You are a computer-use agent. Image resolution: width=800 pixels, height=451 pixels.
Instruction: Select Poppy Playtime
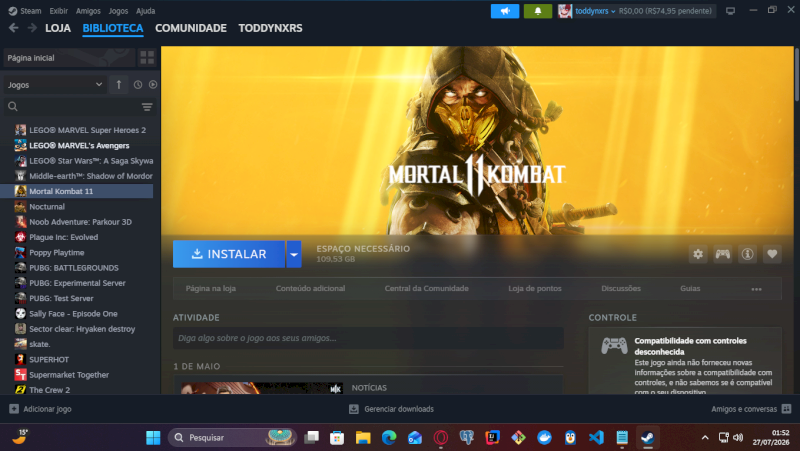click(x=79, y=253)
